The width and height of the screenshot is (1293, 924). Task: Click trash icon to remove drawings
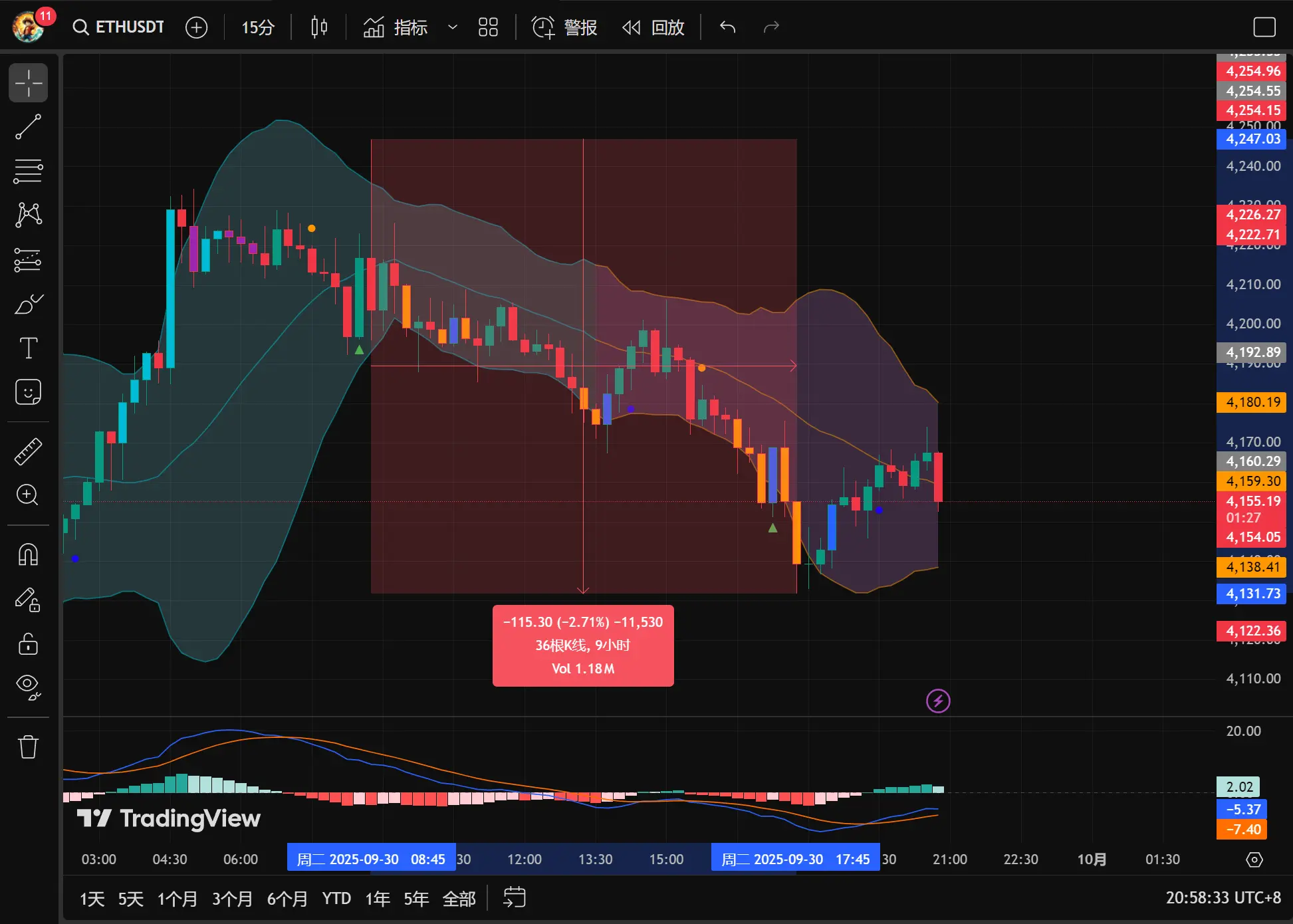(x=28, y=747)
